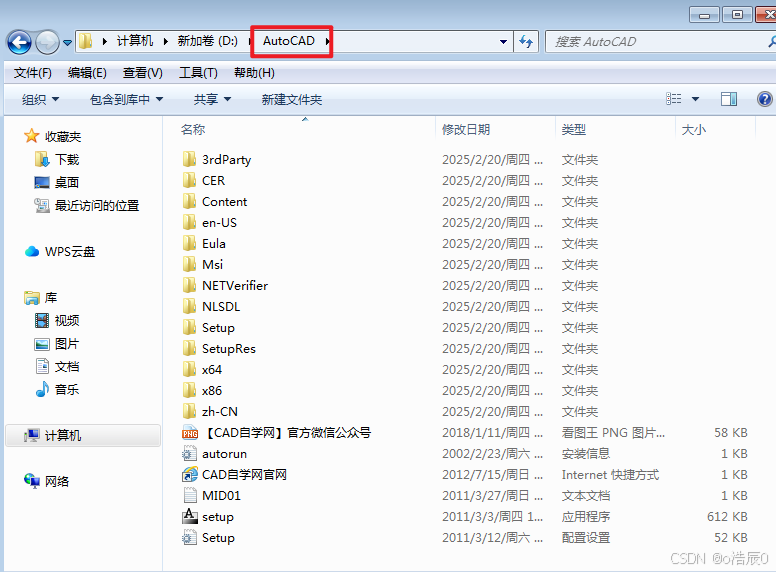
Task: Open the 帮助(H) menu
Action: (x=254, y=73)
